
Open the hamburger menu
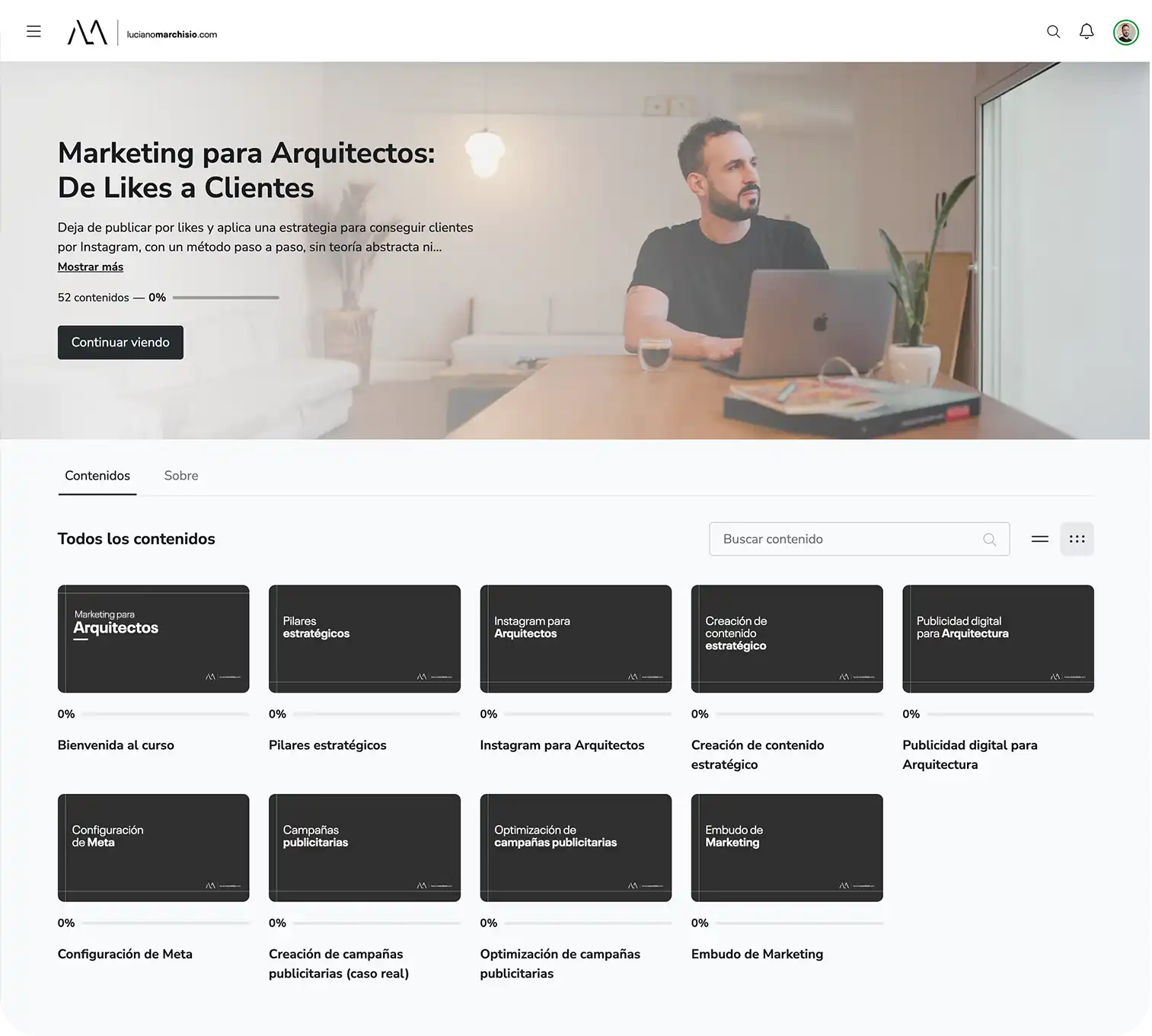[x=34, y=31]
